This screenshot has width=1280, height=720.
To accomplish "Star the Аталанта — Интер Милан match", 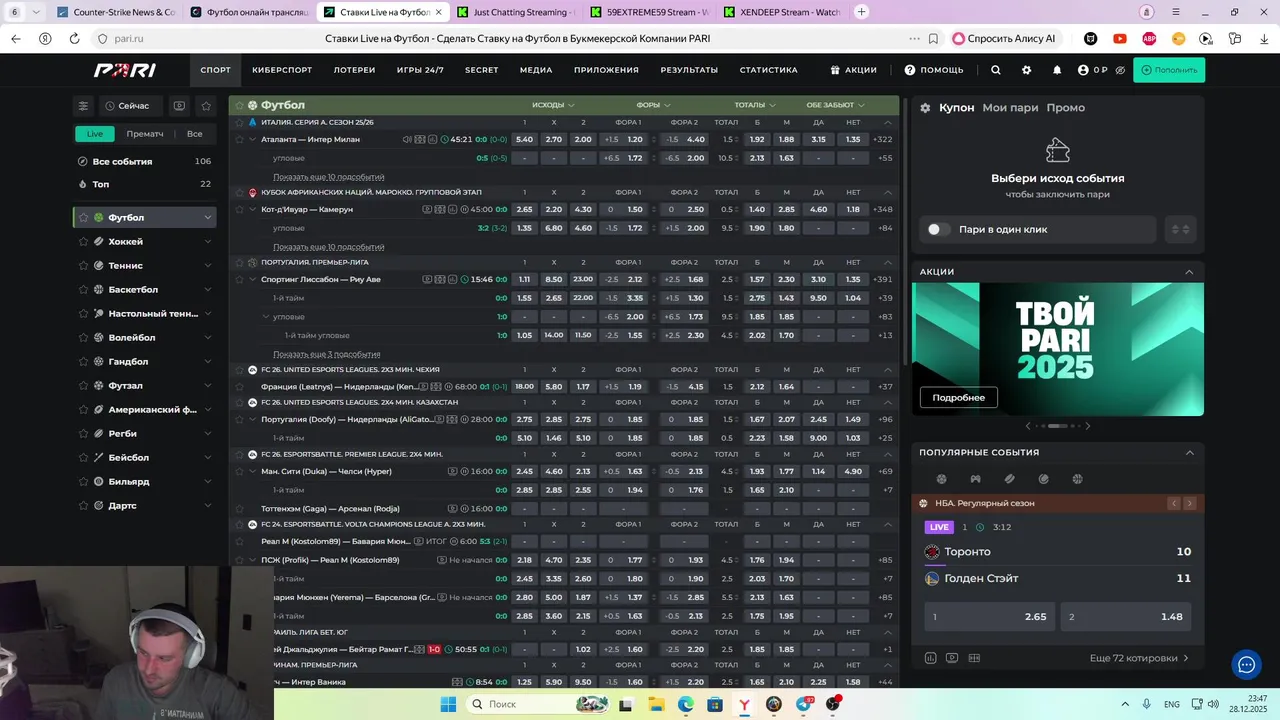I will [239, 139].
